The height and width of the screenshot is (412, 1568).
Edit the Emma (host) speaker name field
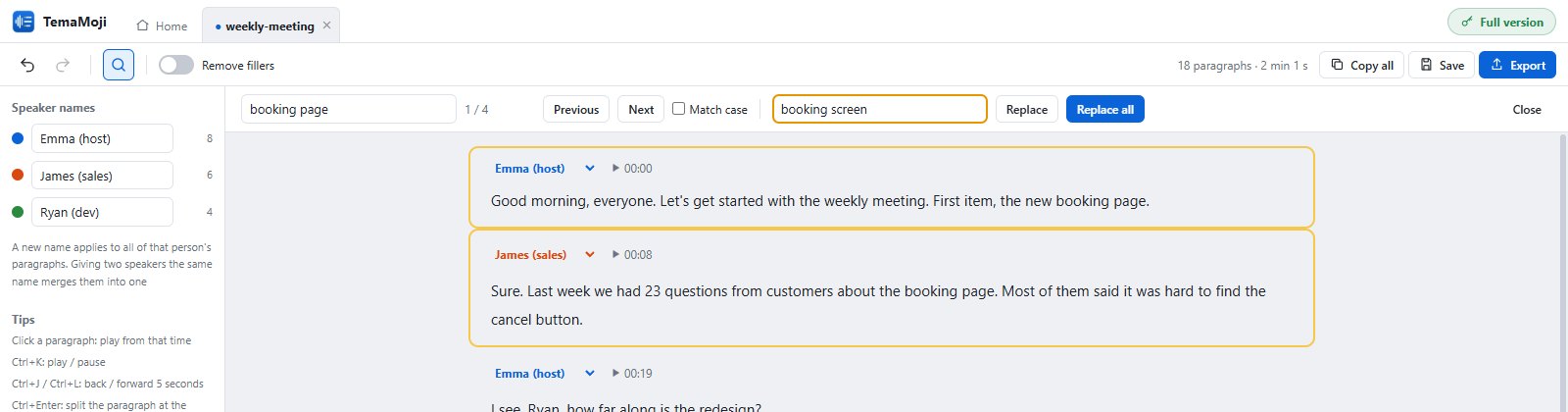coord(102,138)
